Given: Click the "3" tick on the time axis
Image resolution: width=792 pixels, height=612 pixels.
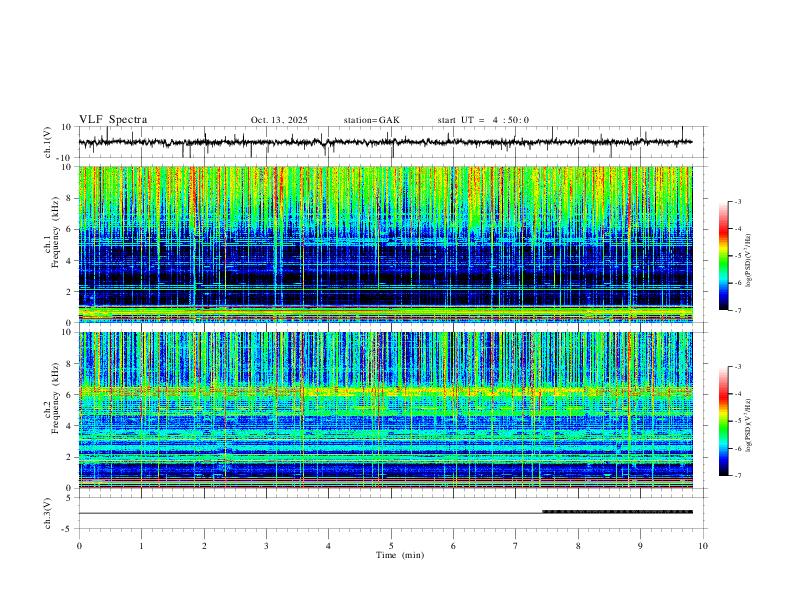Looking at the screenshot, I should pyautogui.click(x=266, y=546).
